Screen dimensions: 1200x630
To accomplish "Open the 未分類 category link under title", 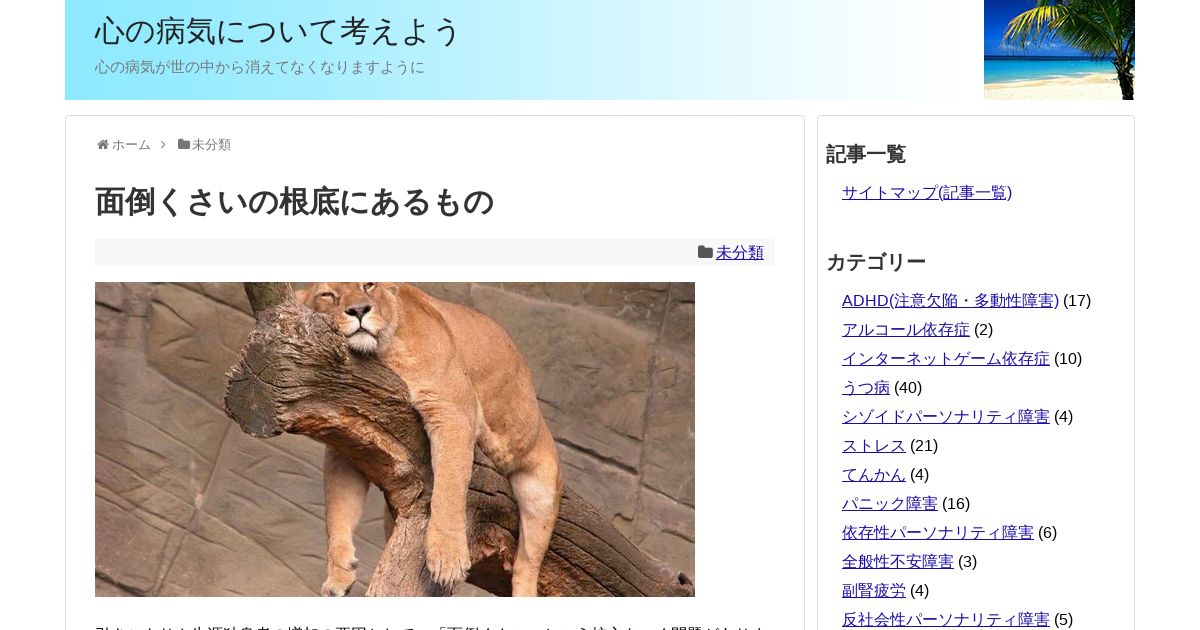I will [740, 253].
